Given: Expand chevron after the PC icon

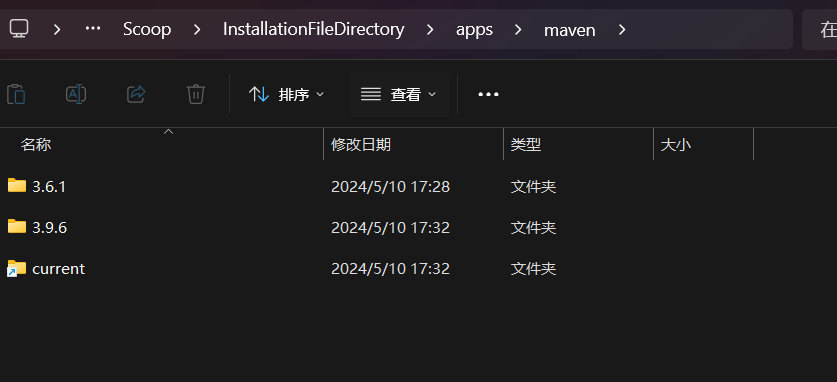Looking at the screenshot, I should click(x=57, y=29).
